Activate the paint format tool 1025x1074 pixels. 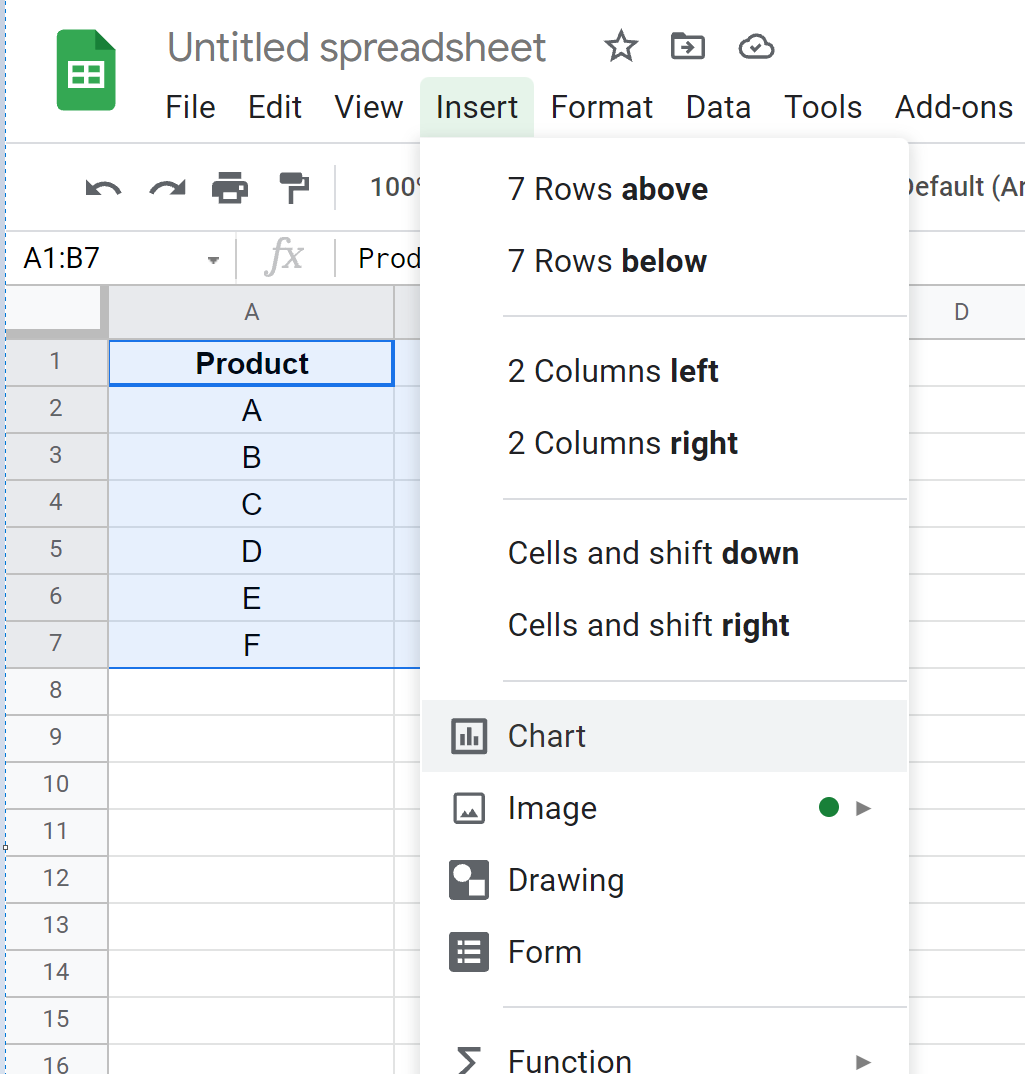[294, 187]
